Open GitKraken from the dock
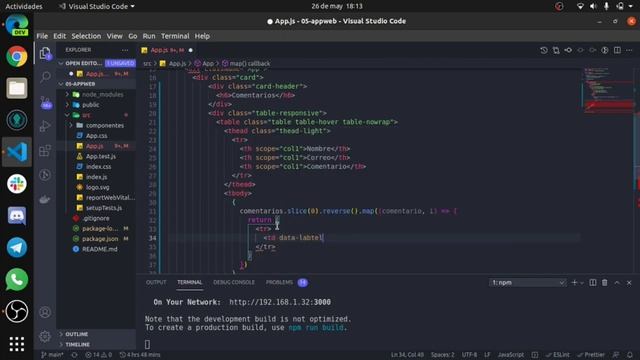Viewport: 640px width, 360px height. pyautogui.click(x=17, y=120)
